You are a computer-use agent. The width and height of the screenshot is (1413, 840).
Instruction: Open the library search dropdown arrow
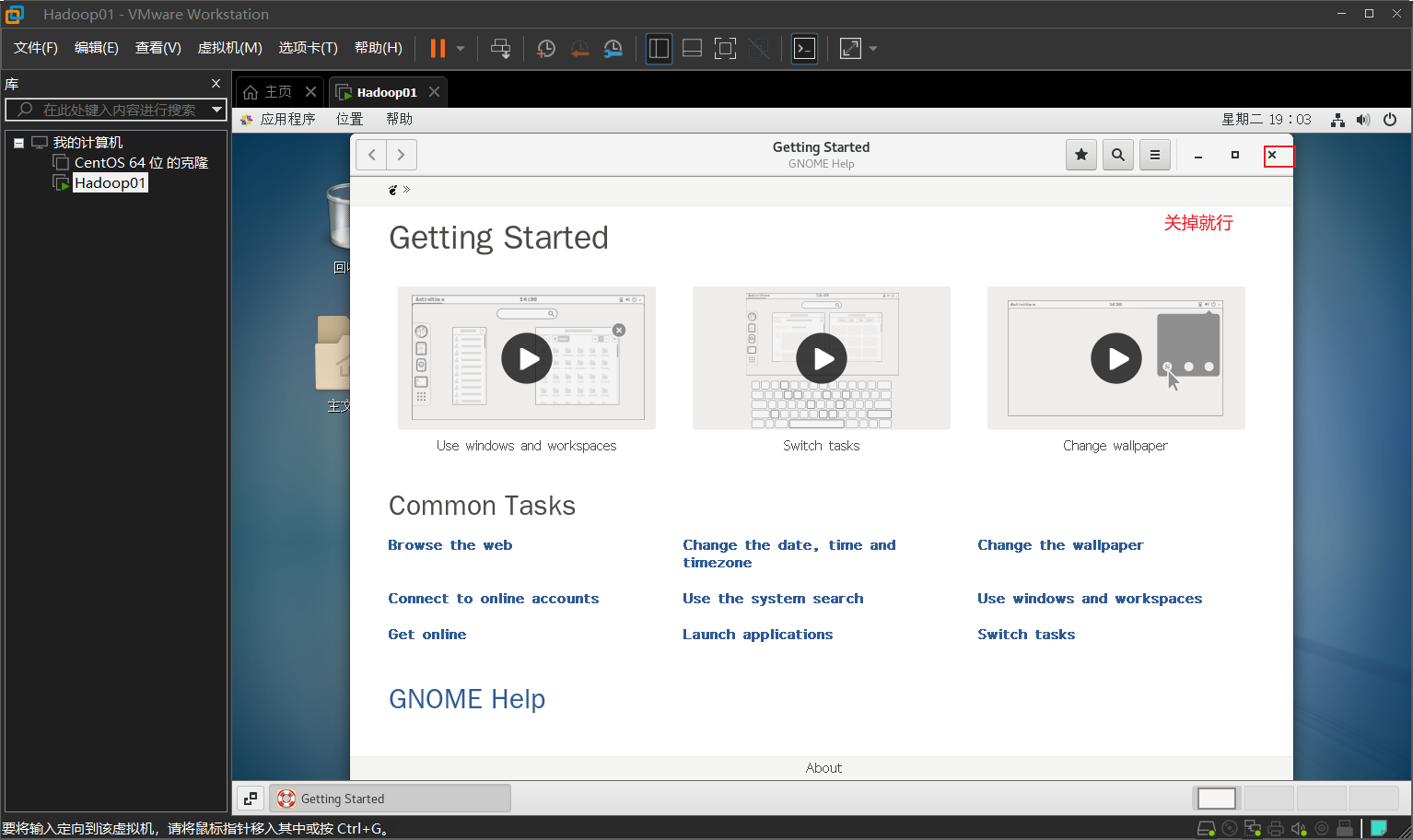(217, 110)
